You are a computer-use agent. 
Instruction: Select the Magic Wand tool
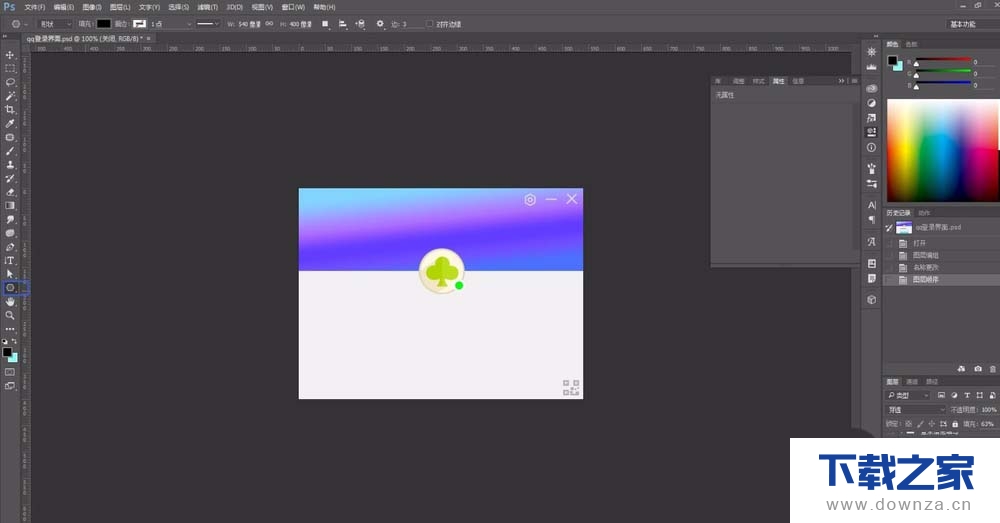(x=10, y=96)
